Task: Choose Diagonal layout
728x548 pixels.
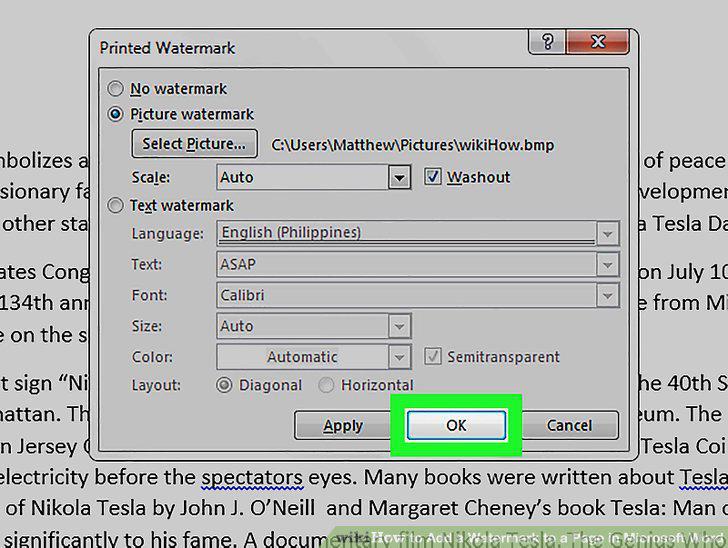Action: point(224,385)
